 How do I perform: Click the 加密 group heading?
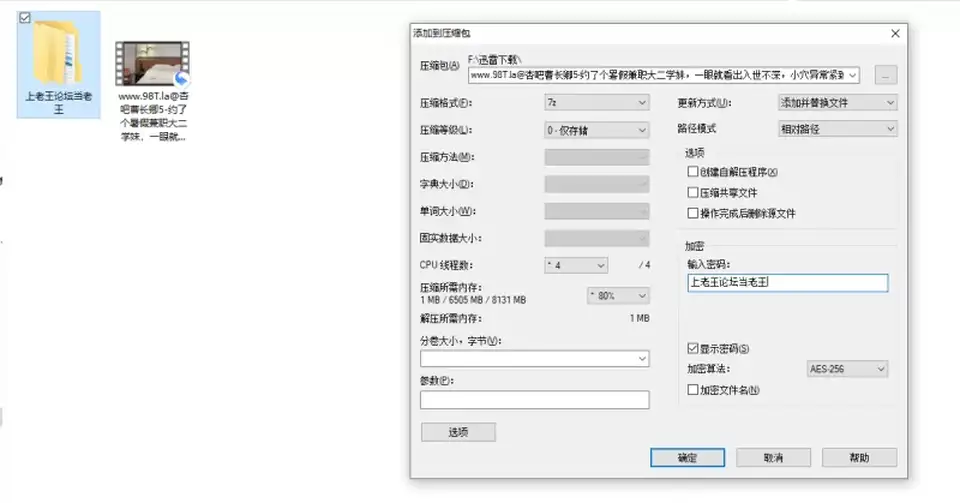point(694,246)
